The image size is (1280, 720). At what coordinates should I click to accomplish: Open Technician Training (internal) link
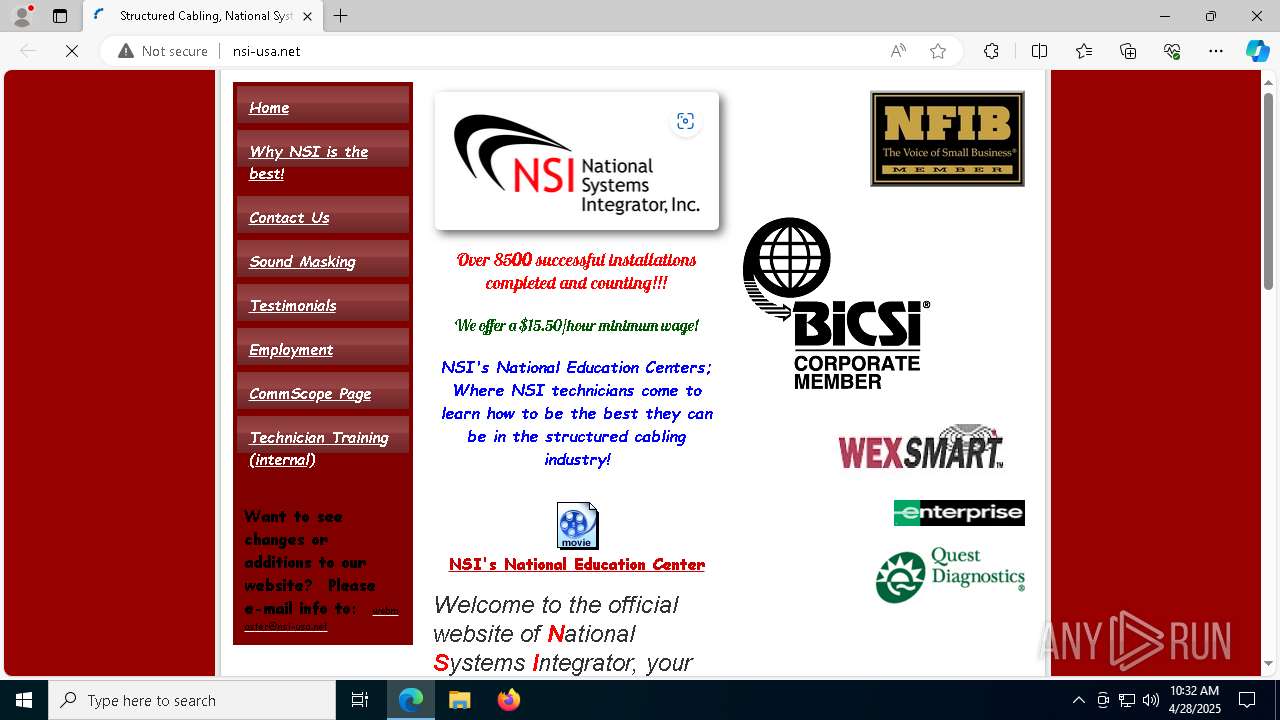coord(319,448)
